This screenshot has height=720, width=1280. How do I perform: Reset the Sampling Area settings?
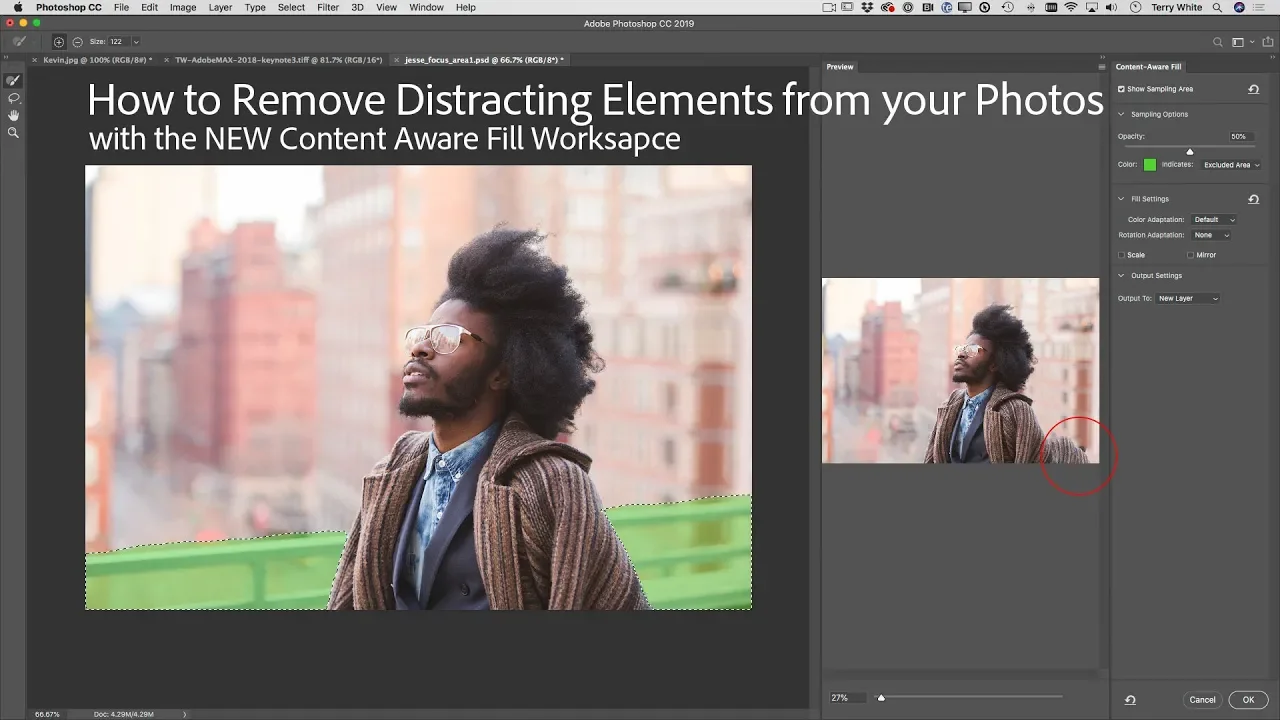pos(1253,89)
